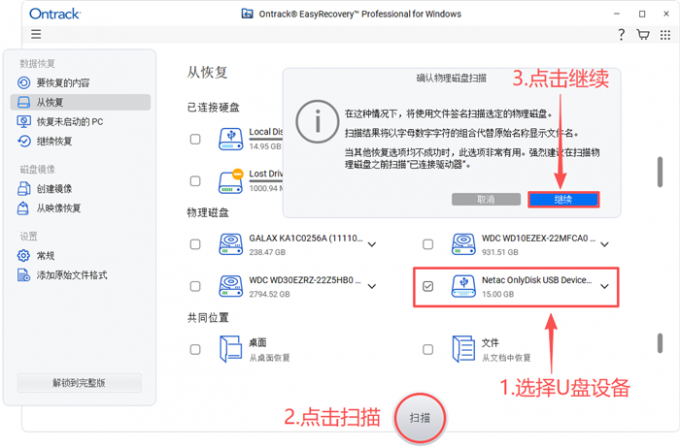Check the 桌面 location checkbox
The width and height of the screenshot is (680, 447).
pos(195,349)
